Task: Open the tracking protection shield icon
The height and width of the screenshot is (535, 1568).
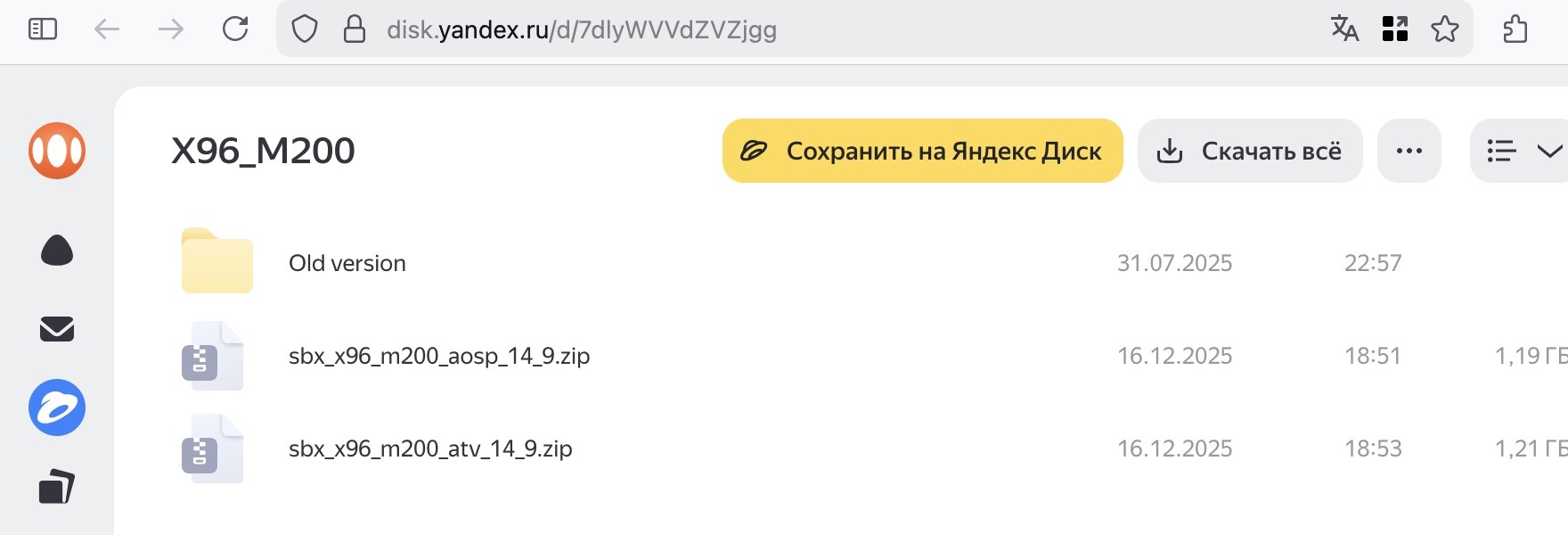Action: click(305, 29)
